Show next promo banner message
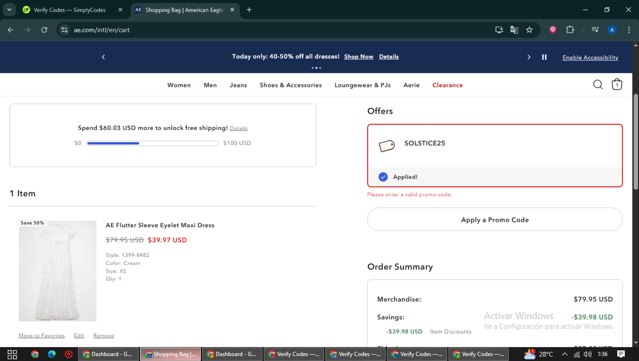Viewport: 639px width, 361px height. coord(529,57)
